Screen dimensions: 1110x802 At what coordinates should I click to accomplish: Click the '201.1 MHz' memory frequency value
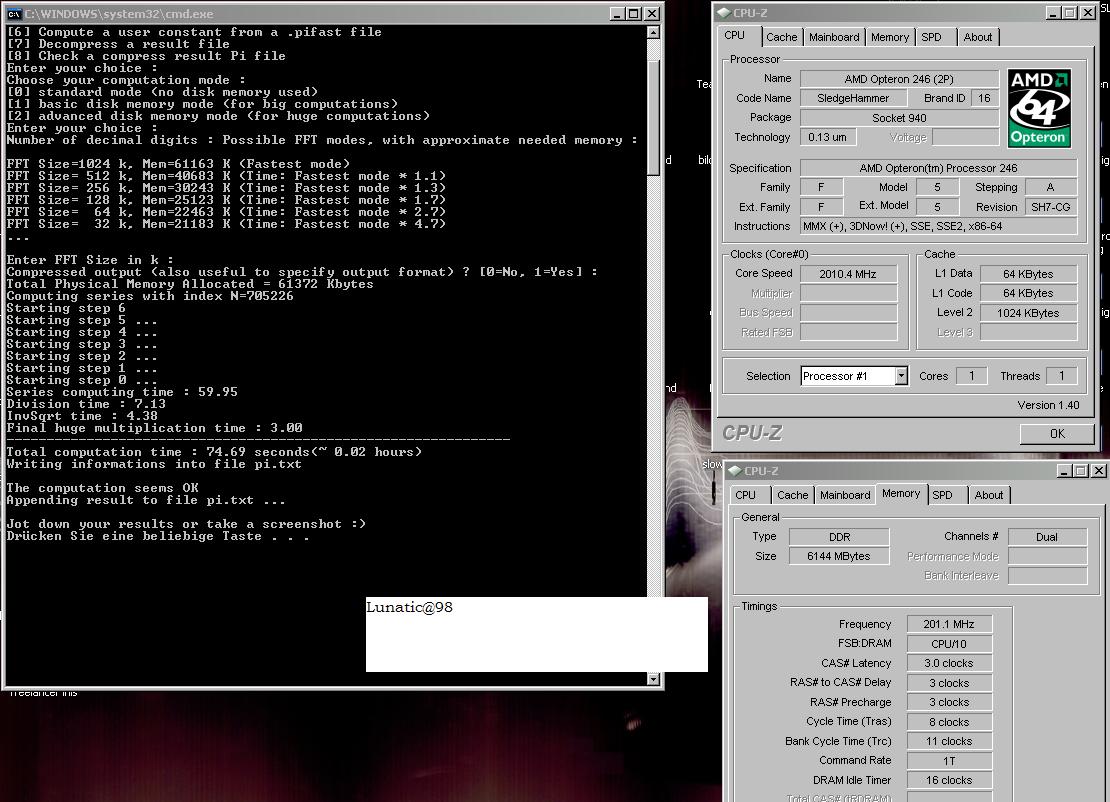click(x=949, y=624)
